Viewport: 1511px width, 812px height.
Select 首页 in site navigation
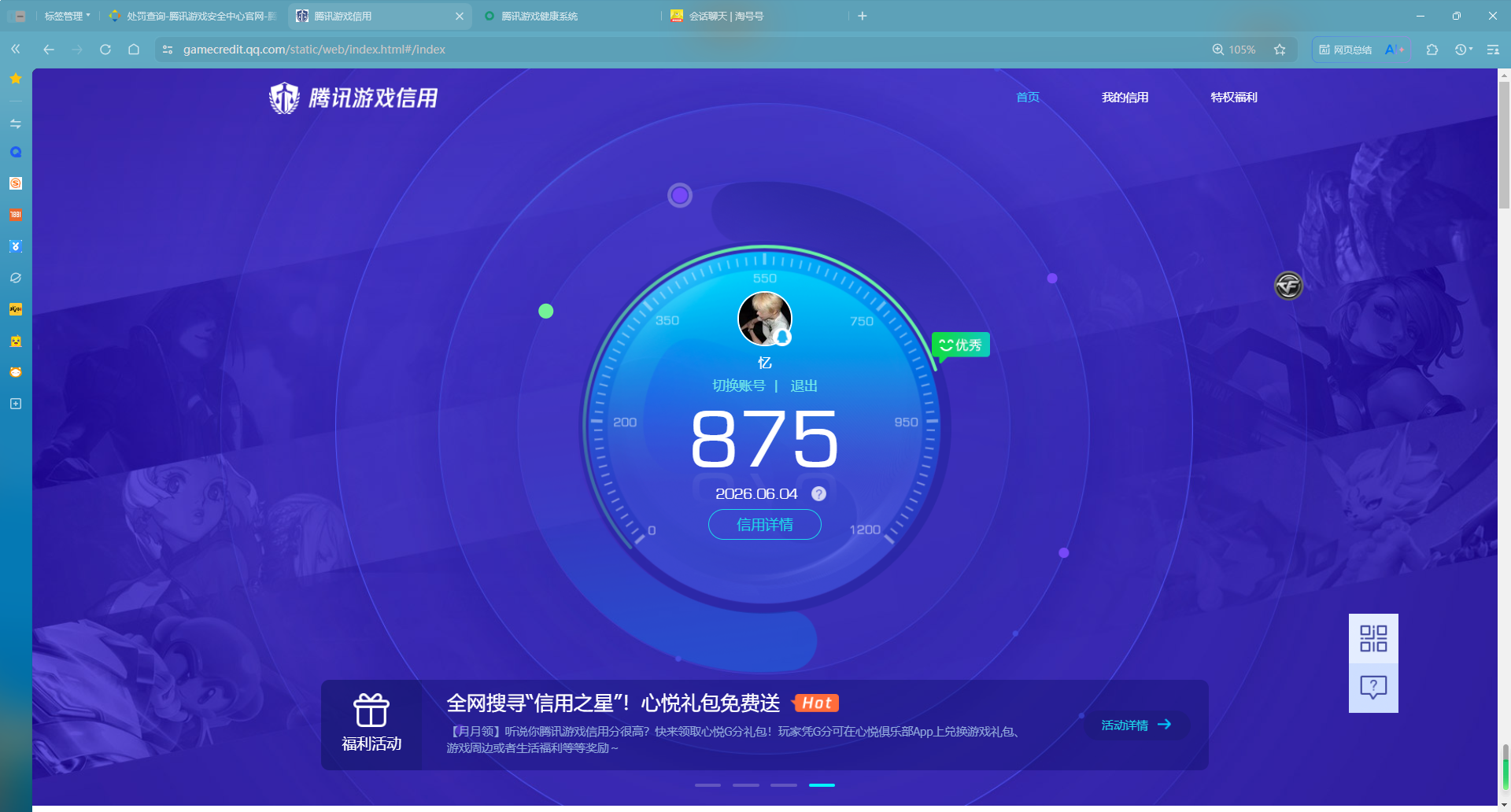1028,98
